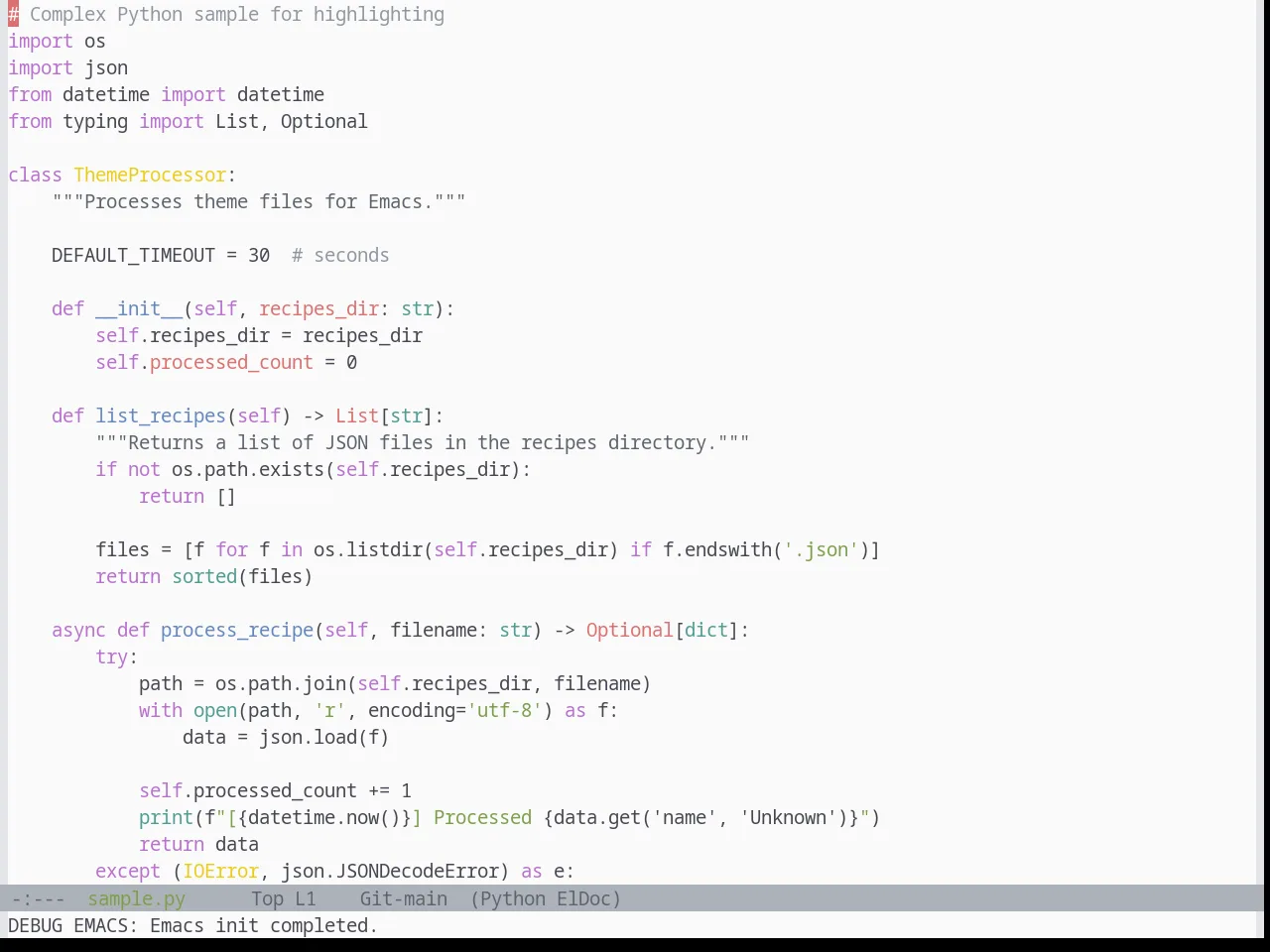Click 'datetime.now()' in the f-string
Image resolution: width=1270 pixels, height=952 pixels.
324,818
